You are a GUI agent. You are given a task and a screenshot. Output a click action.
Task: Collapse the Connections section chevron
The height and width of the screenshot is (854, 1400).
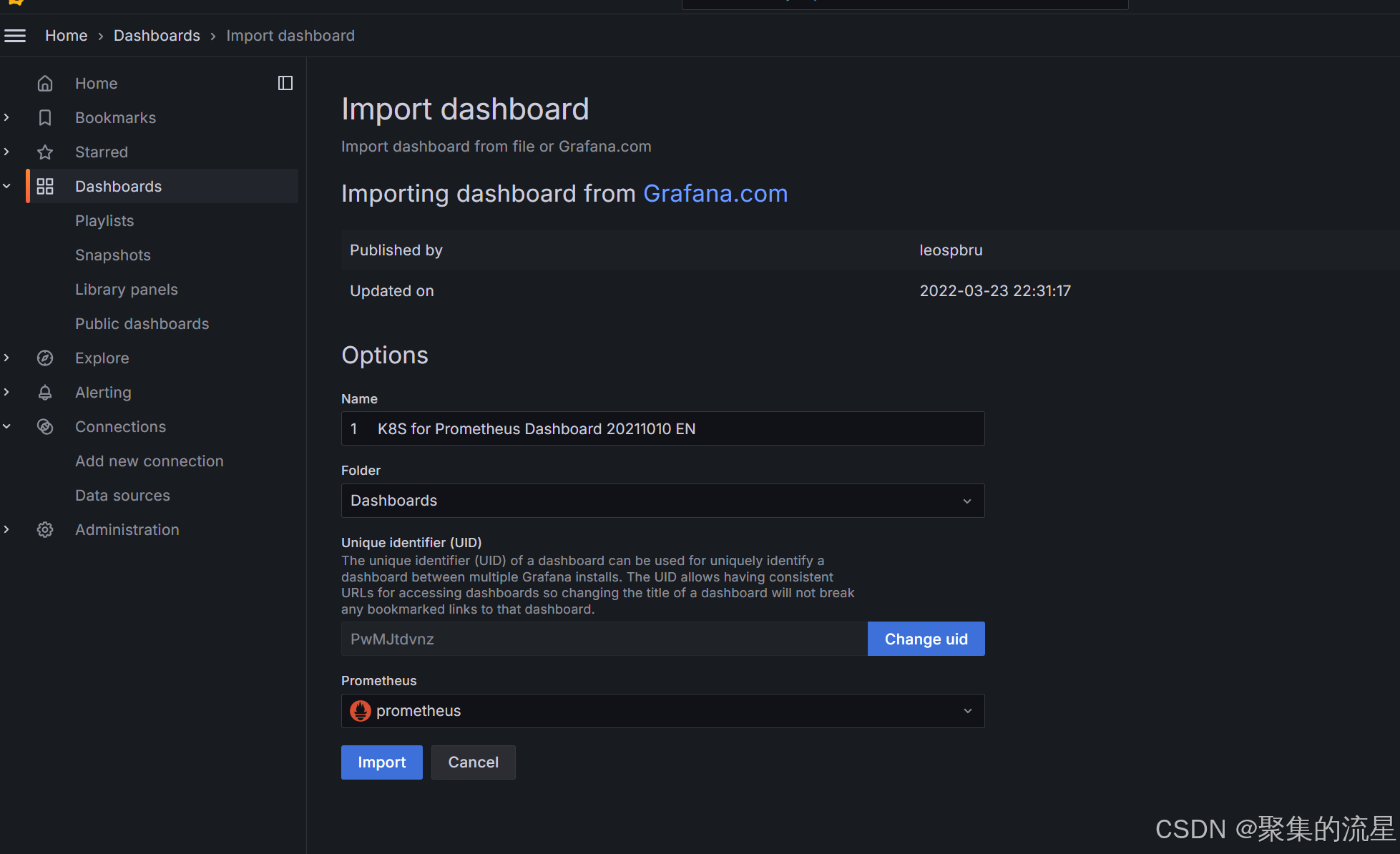coord(7,427)
